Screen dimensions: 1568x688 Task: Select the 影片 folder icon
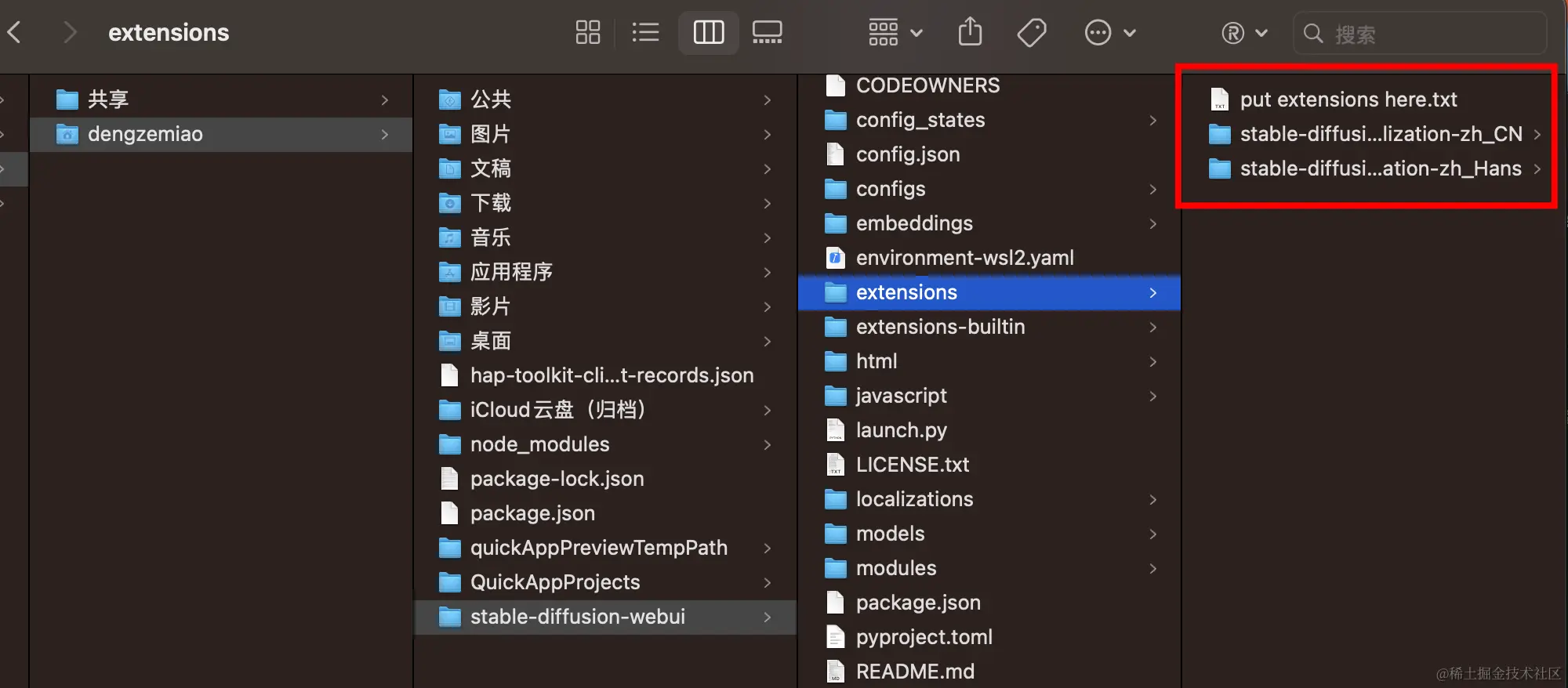(x=450, y=306)
